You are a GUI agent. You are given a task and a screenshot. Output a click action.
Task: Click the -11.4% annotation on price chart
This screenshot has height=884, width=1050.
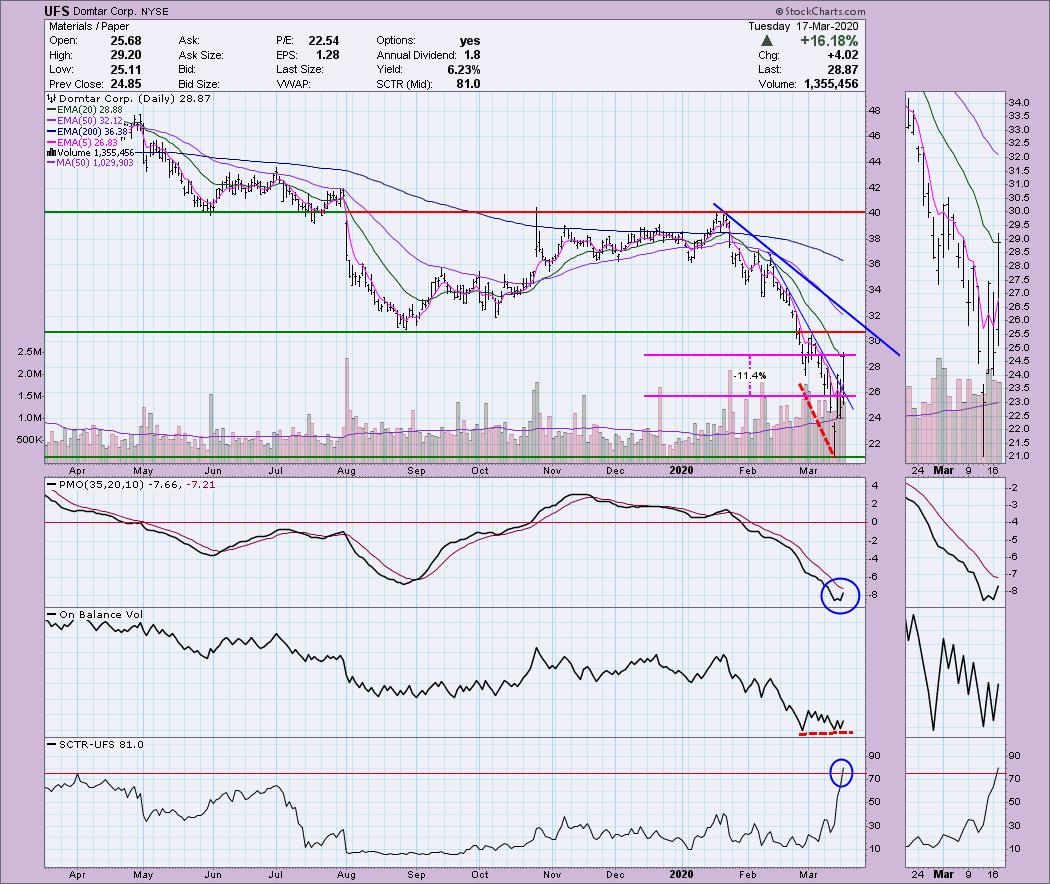click(750, 376)
